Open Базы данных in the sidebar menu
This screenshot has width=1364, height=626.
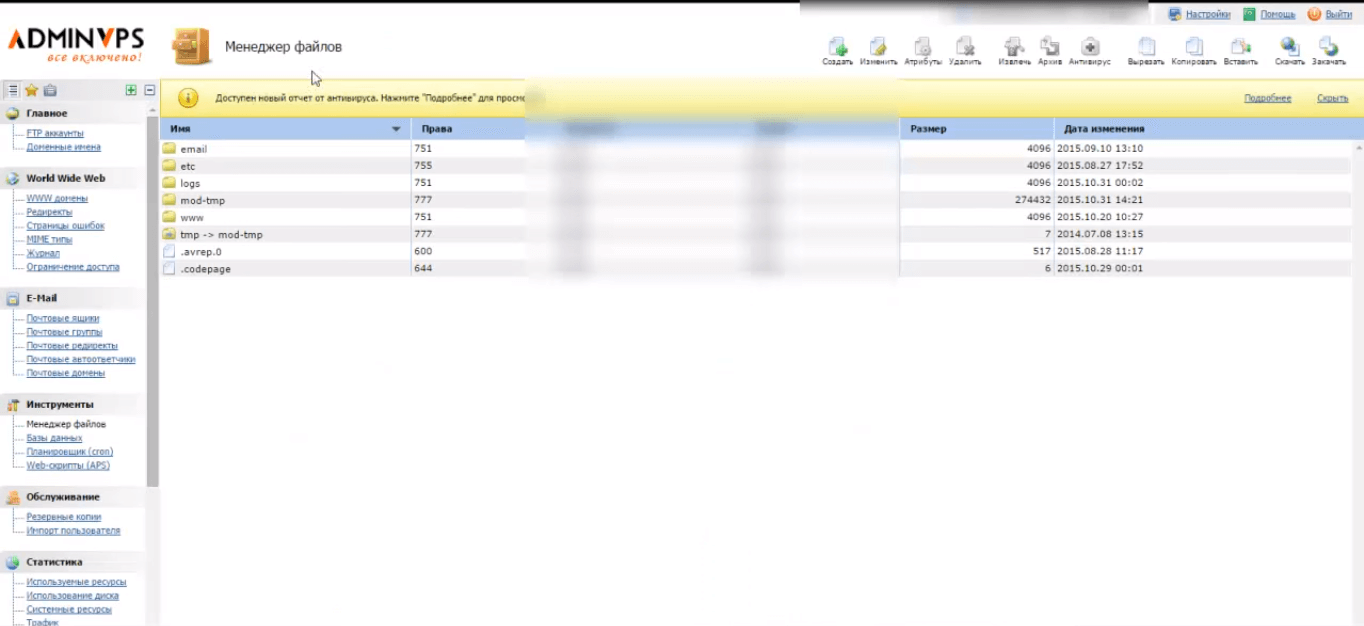54,438
